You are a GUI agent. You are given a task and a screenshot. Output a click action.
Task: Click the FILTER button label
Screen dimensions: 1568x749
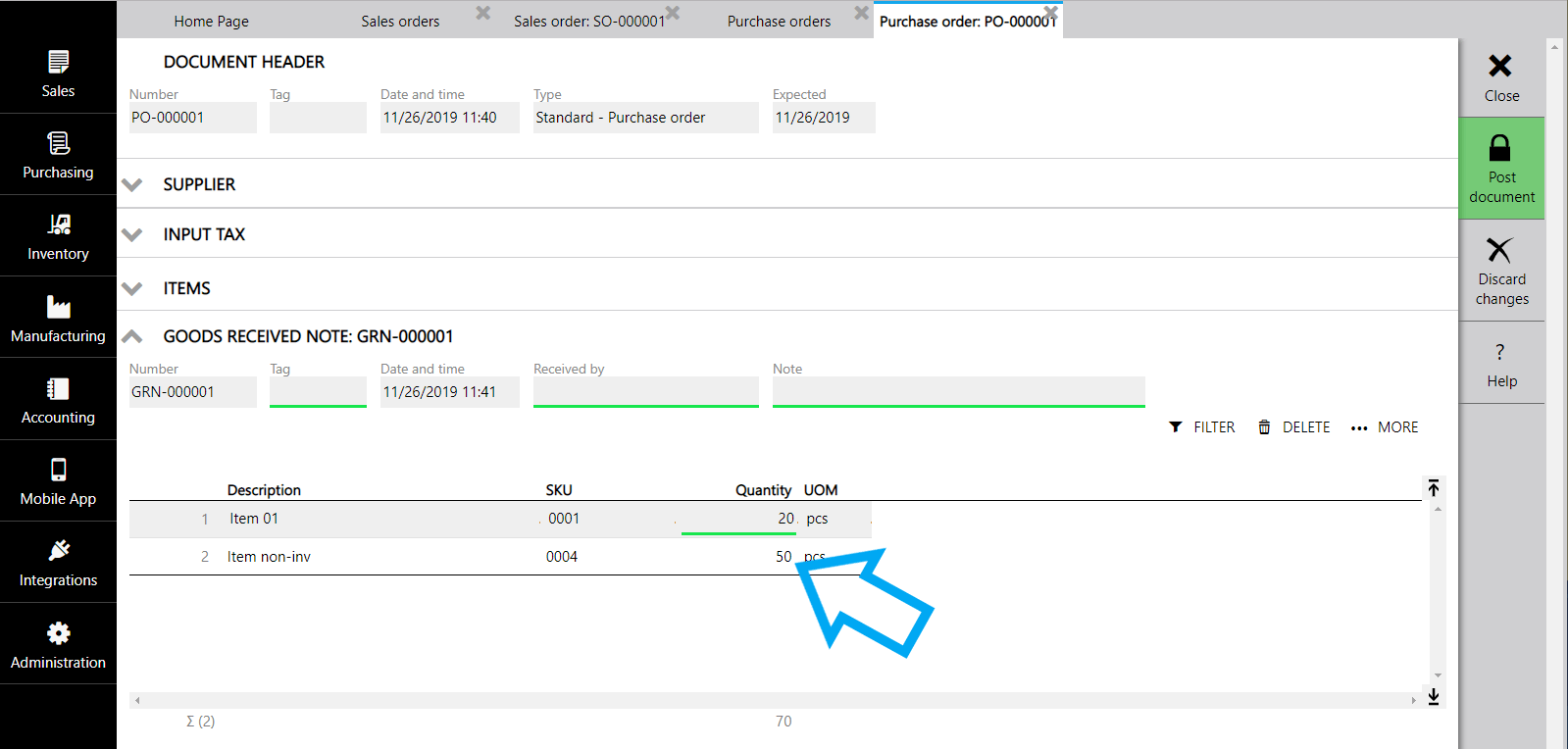pos(1214,427)
